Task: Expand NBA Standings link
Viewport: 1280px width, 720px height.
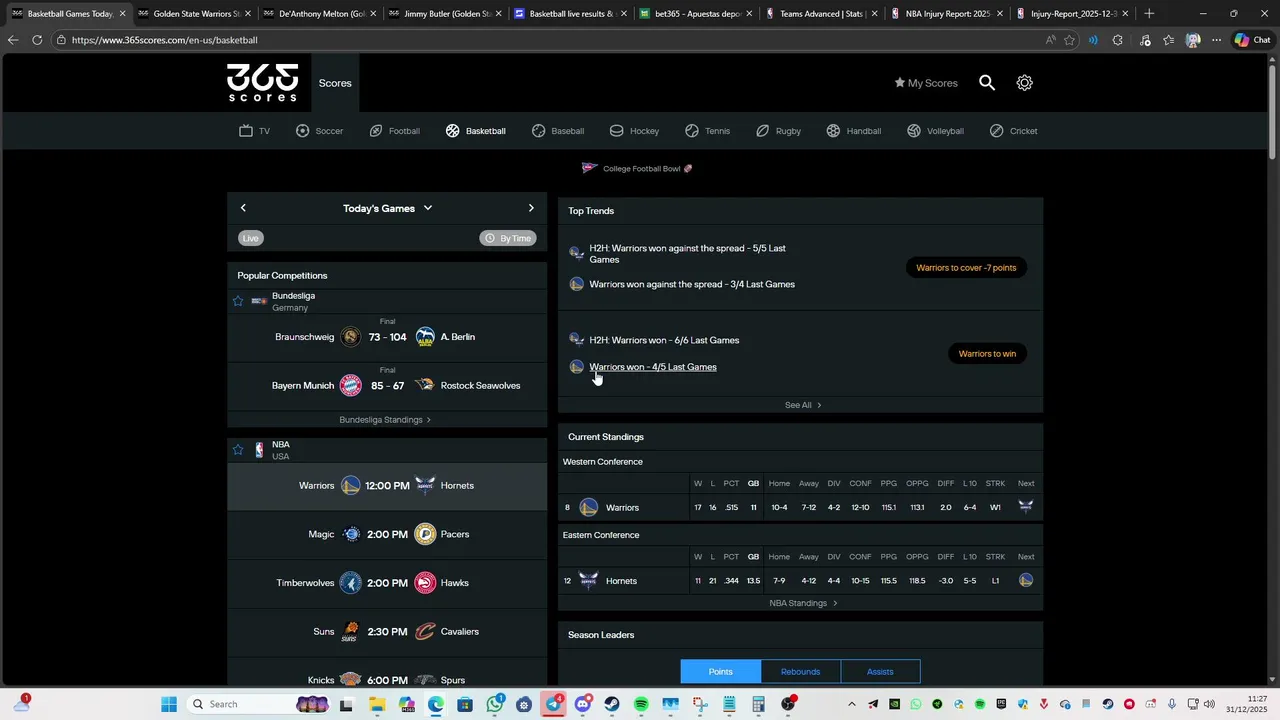Action: 803,603
